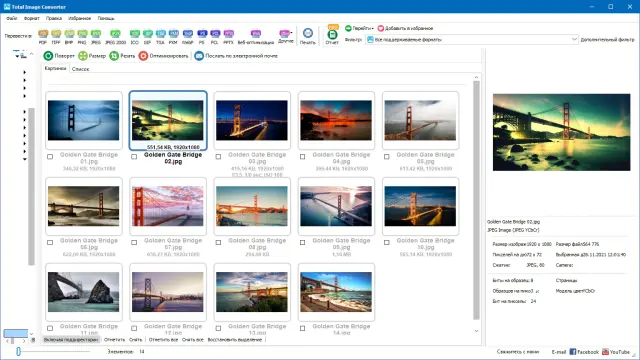This screenshot has height=360, width=640.
Task: Check the Golden Gate Bridge 01.jpg checkbox
Action: [x=50, y=157]
